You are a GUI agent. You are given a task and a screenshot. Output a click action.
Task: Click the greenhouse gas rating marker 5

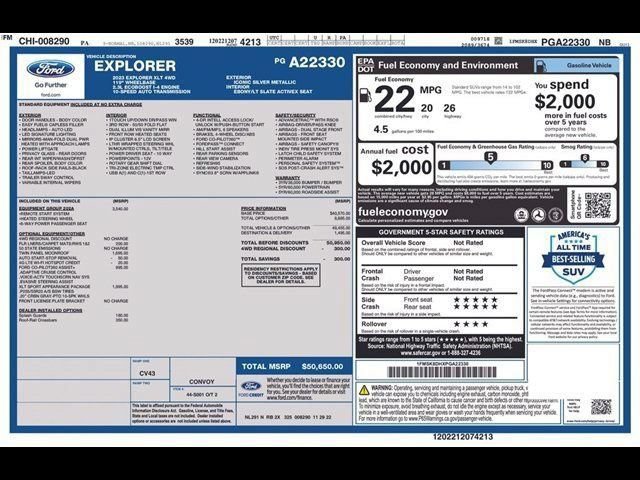[x=490, y=158]
